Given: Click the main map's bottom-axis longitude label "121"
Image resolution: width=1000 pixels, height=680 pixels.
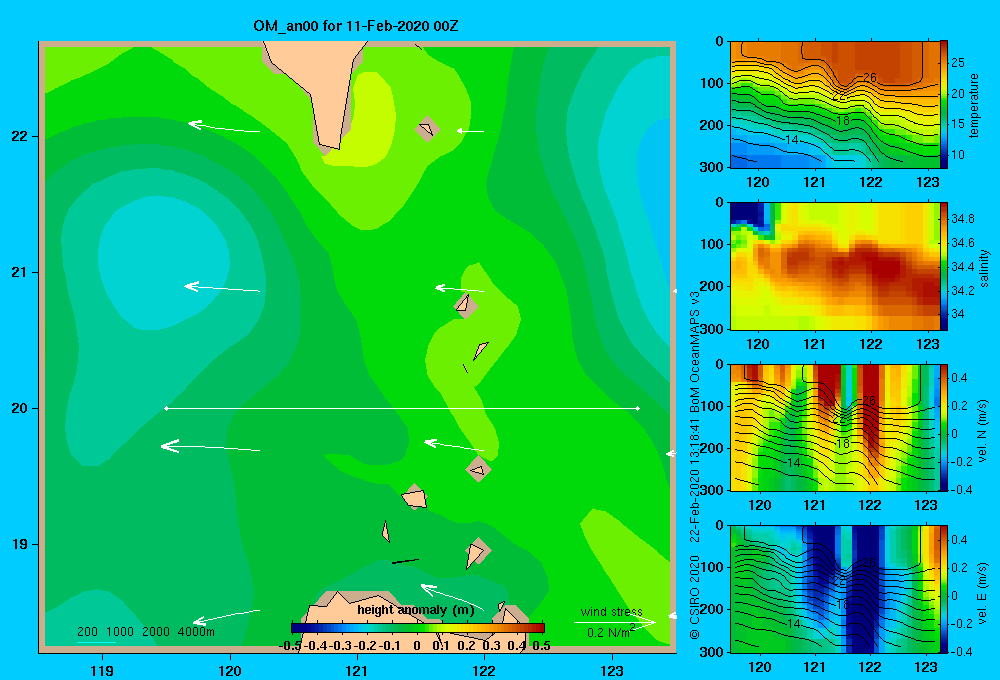Looking at the screenshot, I should coord(357,670).
